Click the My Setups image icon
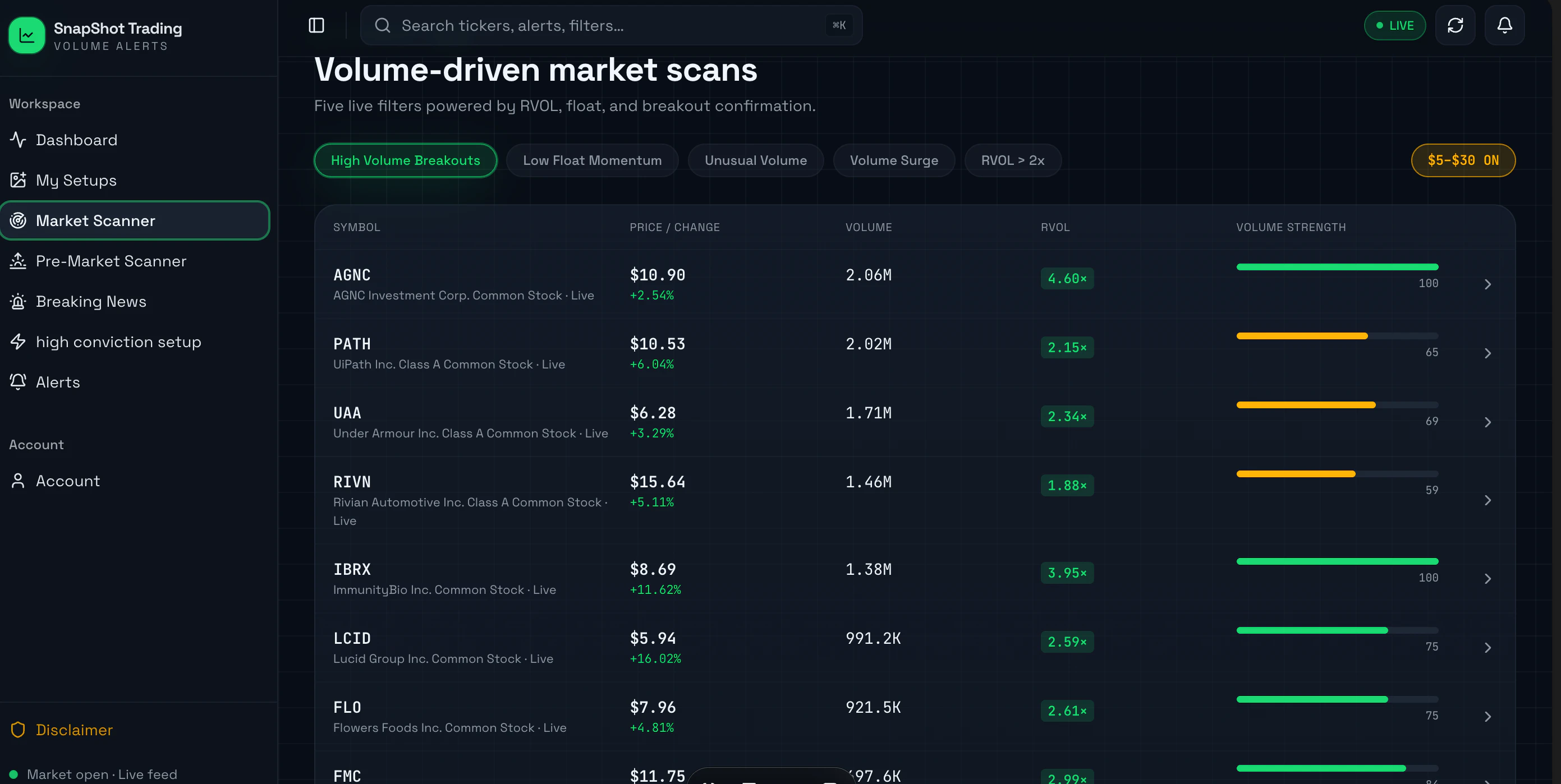 pos(18,180)
